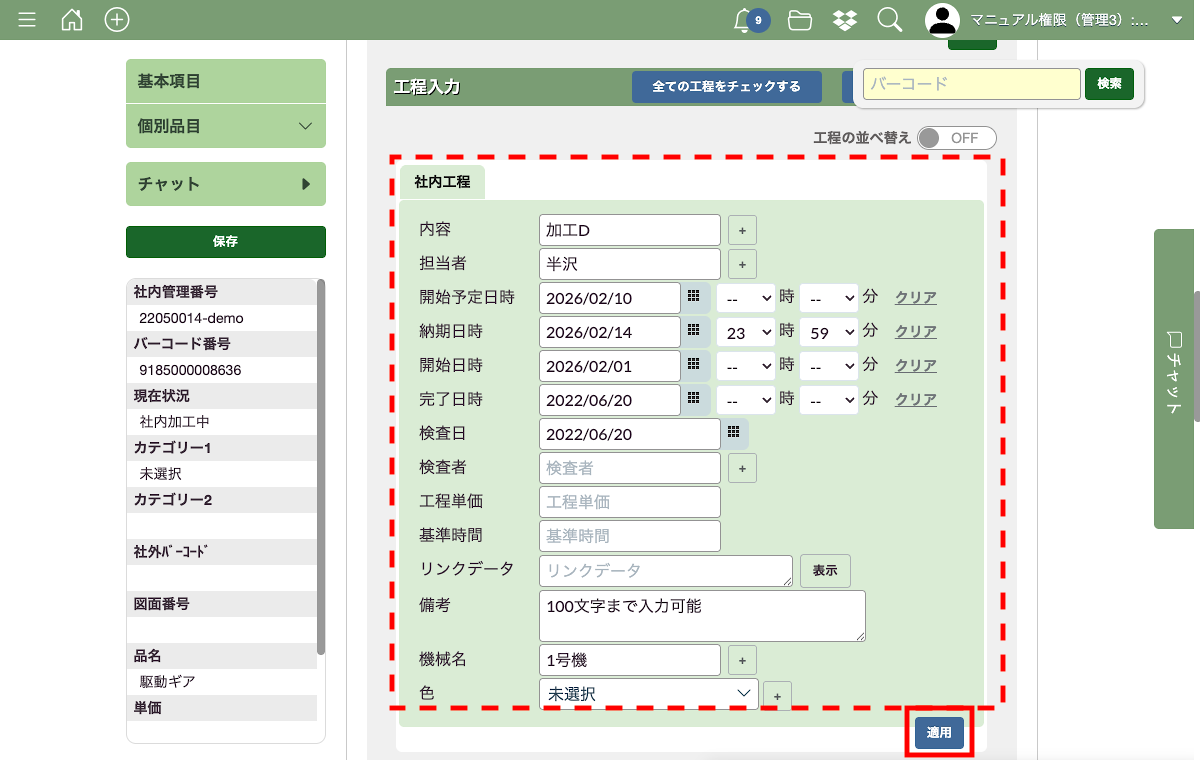The image size is (1200, 760).
Task: Open the user account dropdown arrow
Action: tap(1177, 19)
